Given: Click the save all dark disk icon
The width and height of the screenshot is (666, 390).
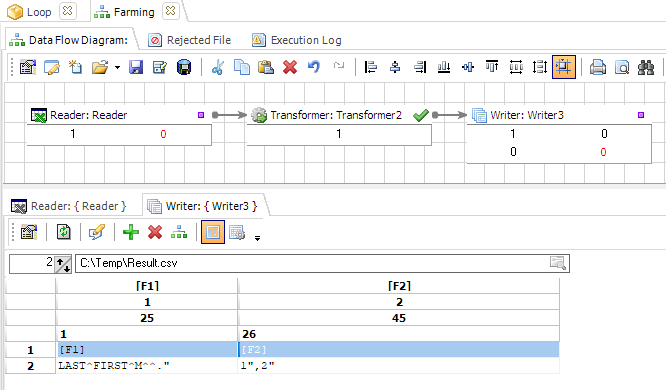Looking at the screenshot, I should point(184,67).
